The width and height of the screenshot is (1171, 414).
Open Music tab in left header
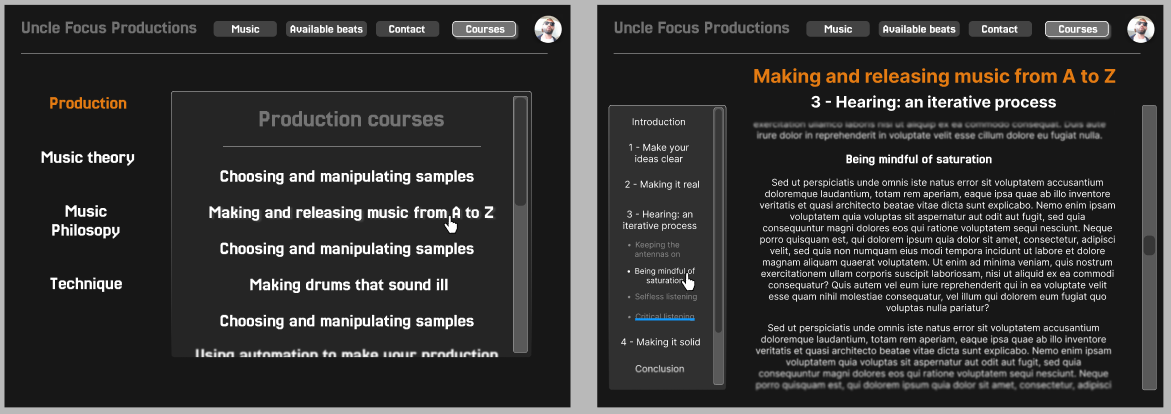[245, 29]
